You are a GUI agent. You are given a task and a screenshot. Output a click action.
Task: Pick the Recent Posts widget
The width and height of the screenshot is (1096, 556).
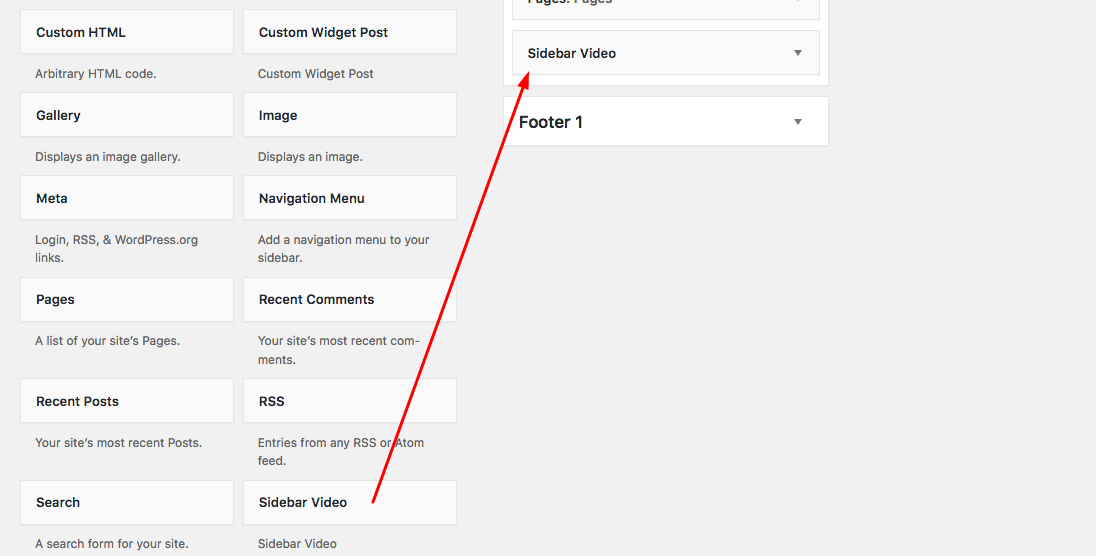[77, 401]
